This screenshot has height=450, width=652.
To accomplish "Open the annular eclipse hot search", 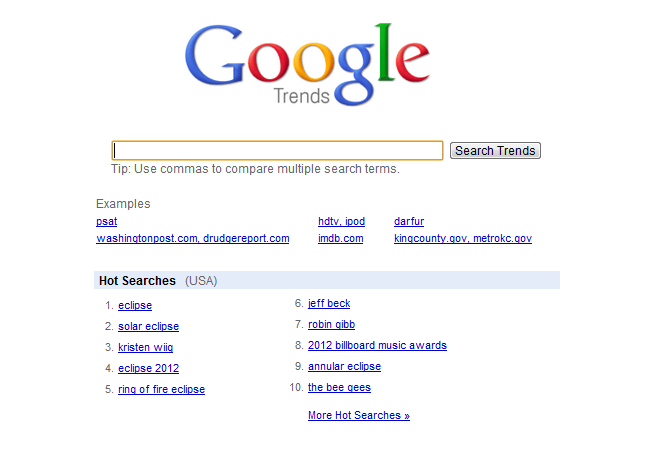I will 344,366.
